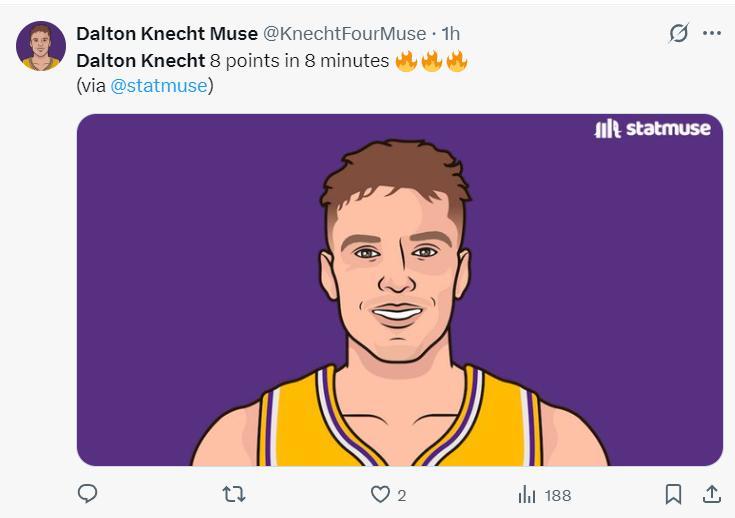Click bold "Dalton Knecht" in tweet text

tap(140, 61)
